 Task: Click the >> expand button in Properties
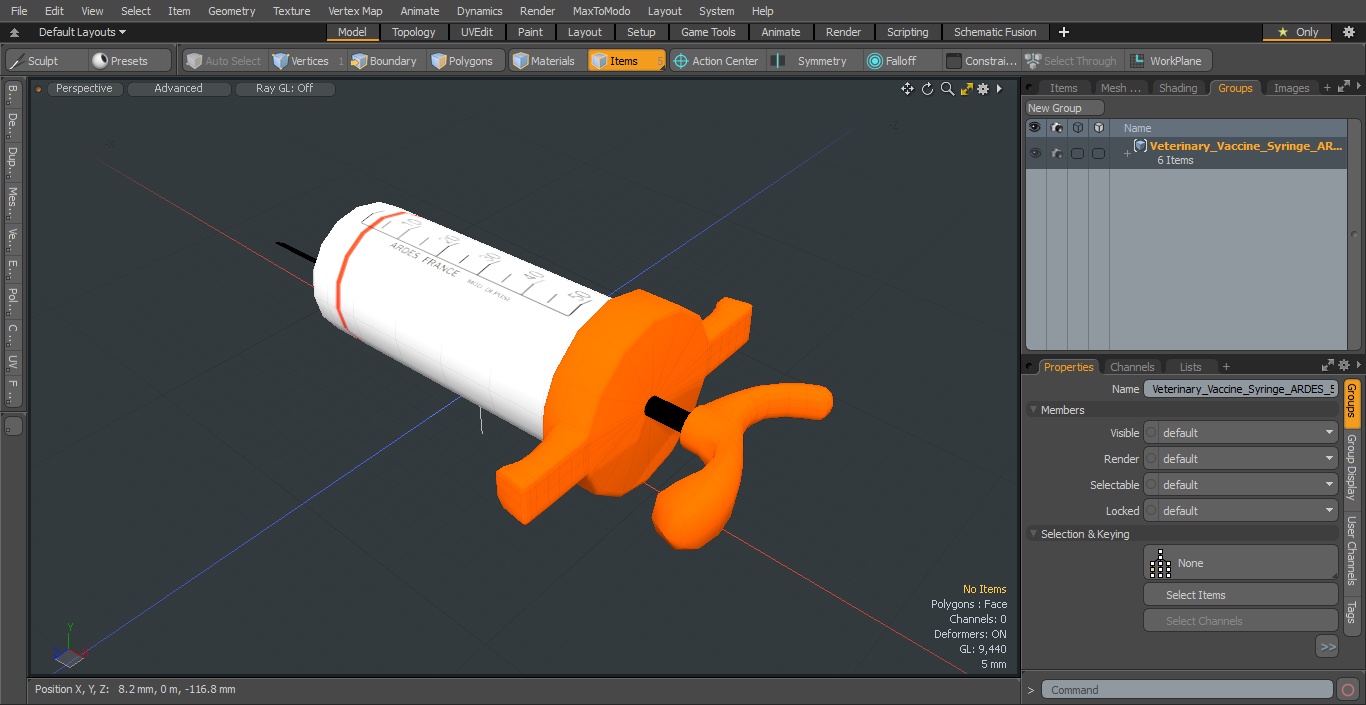click(x=1327, y=647)
